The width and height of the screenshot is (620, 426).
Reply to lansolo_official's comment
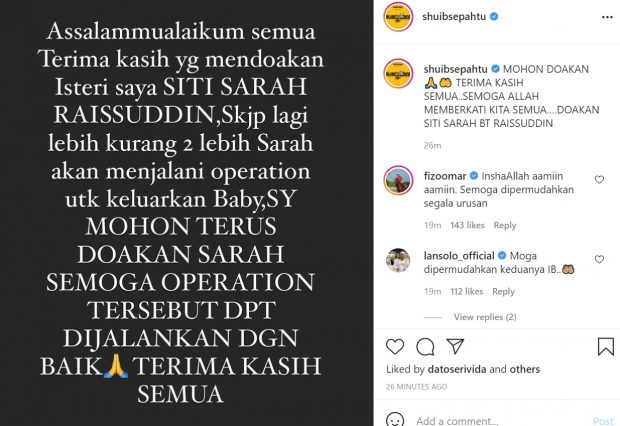click(503, 292)
